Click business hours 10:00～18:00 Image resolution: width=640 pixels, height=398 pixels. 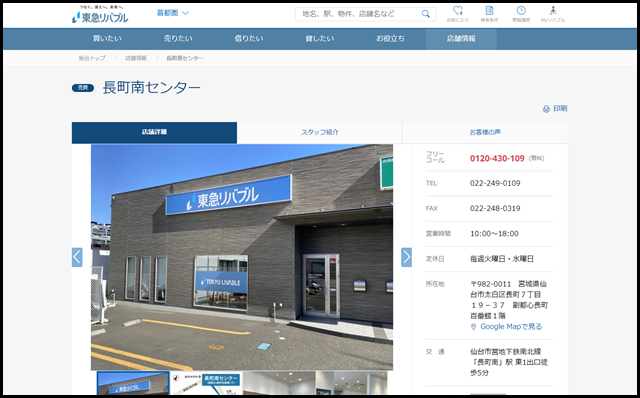click(494, 234)
